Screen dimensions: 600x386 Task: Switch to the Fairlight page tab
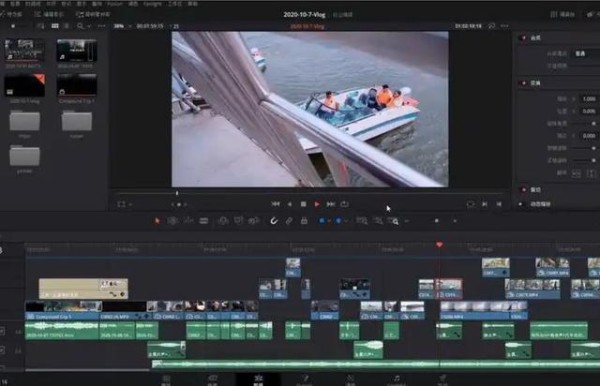click(397, 379)
